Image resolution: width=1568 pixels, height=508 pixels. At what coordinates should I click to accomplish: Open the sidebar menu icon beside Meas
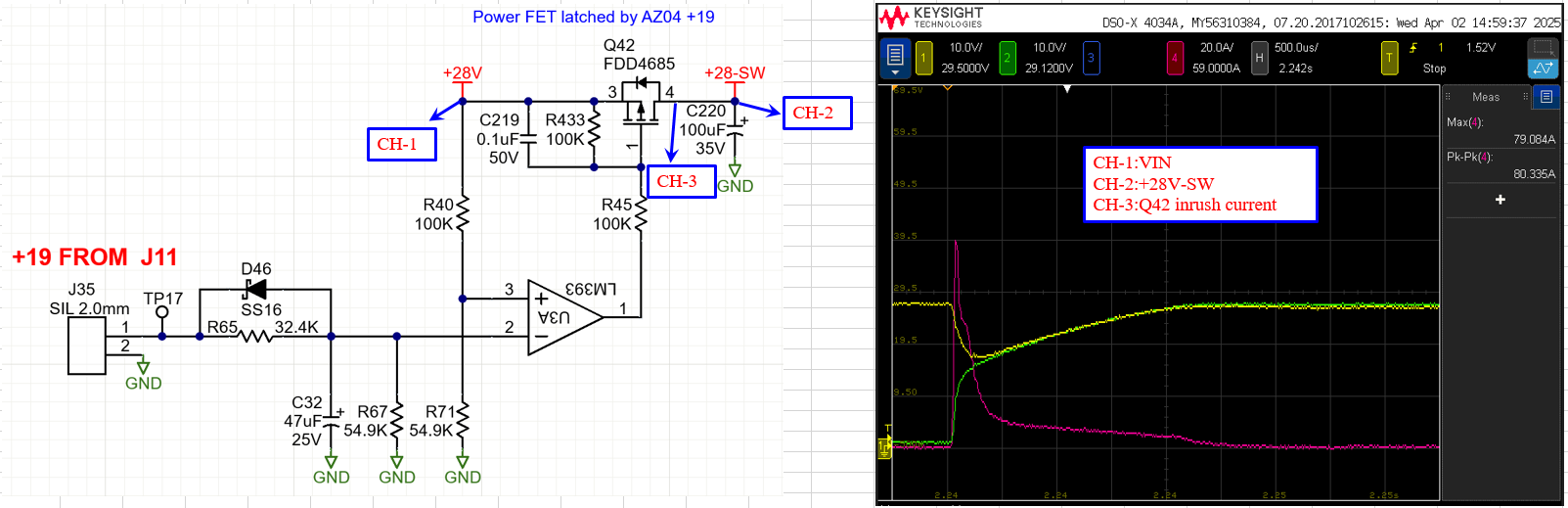tap(1546, 97)
